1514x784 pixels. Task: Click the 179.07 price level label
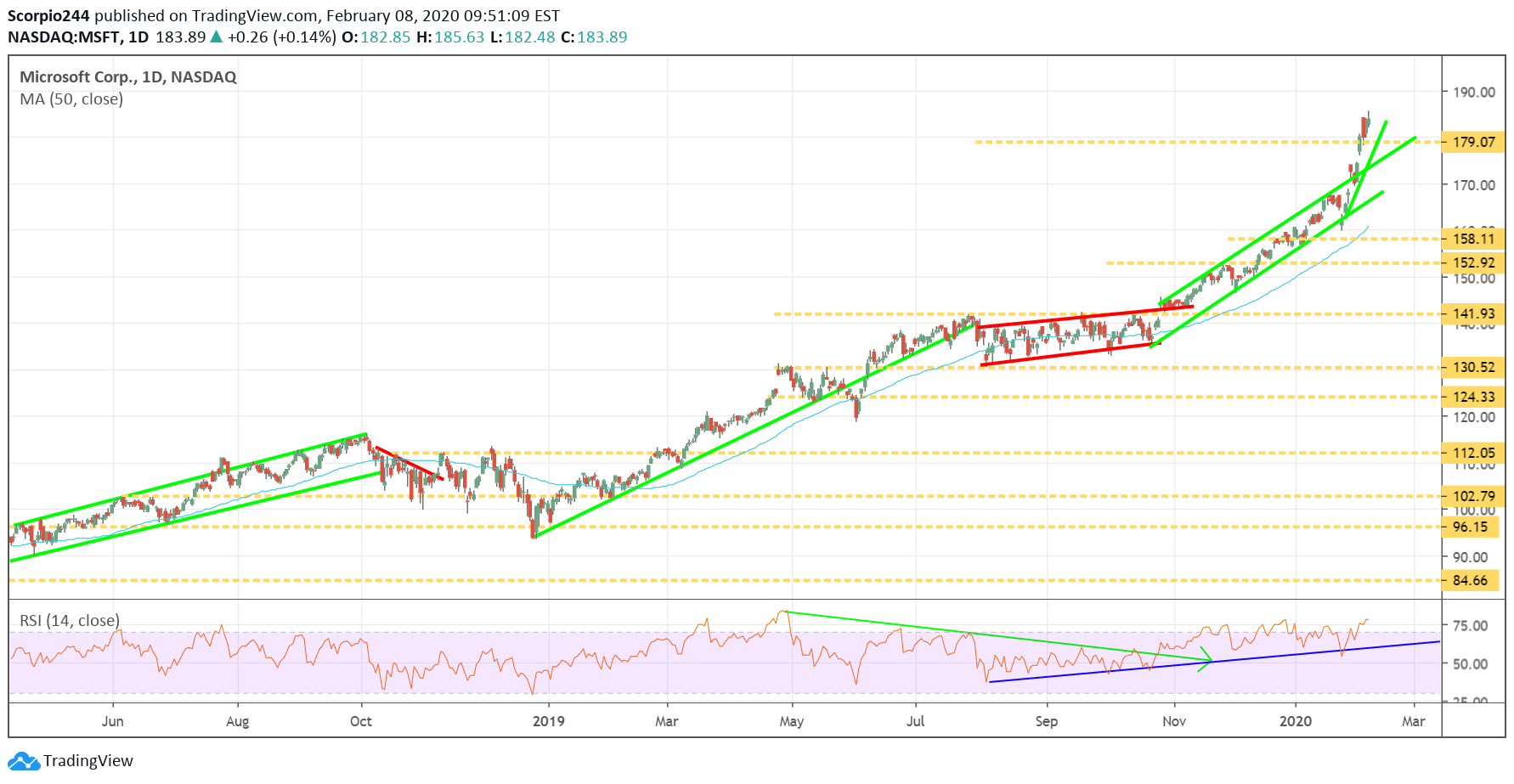point(1473,142)
